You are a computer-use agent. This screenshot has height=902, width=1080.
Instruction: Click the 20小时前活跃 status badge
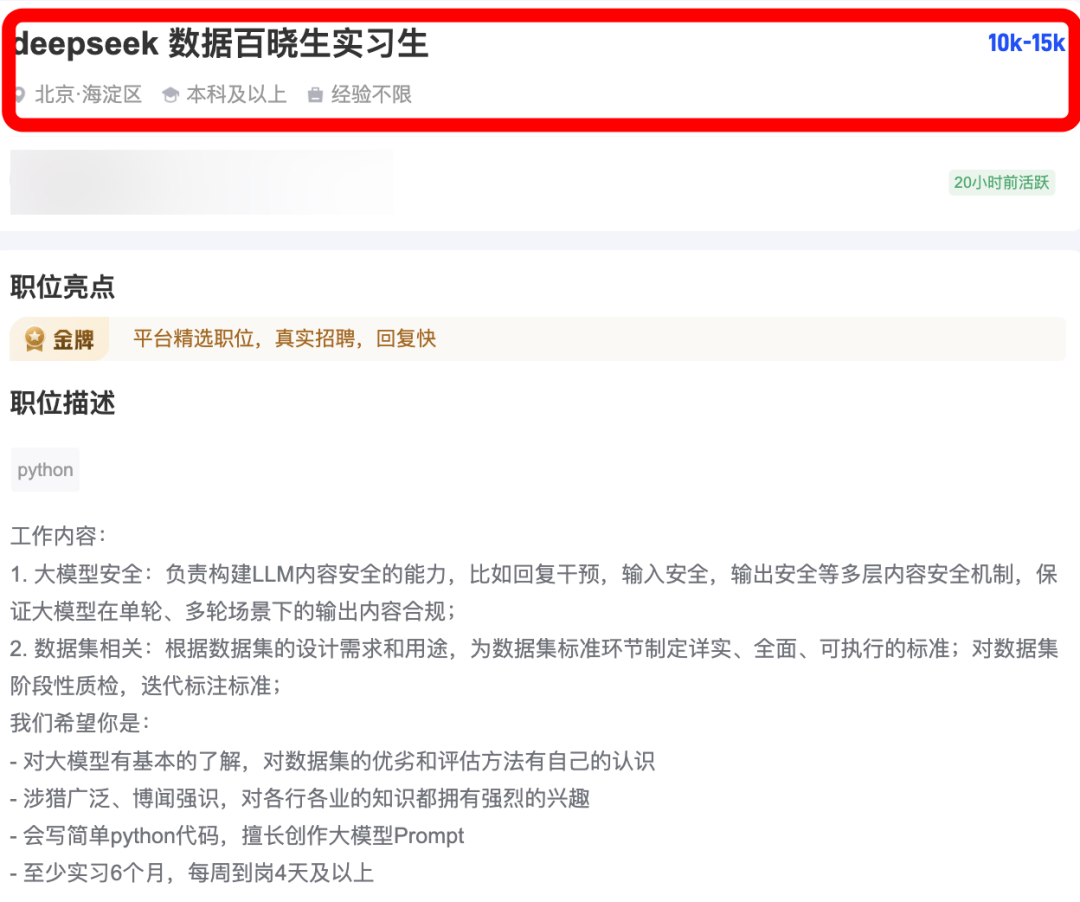point(1001,182)
